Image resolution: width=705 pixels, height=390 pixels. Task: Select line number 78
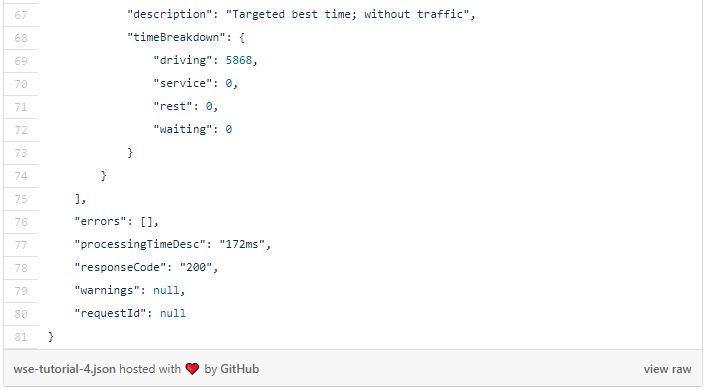[21, 268]
